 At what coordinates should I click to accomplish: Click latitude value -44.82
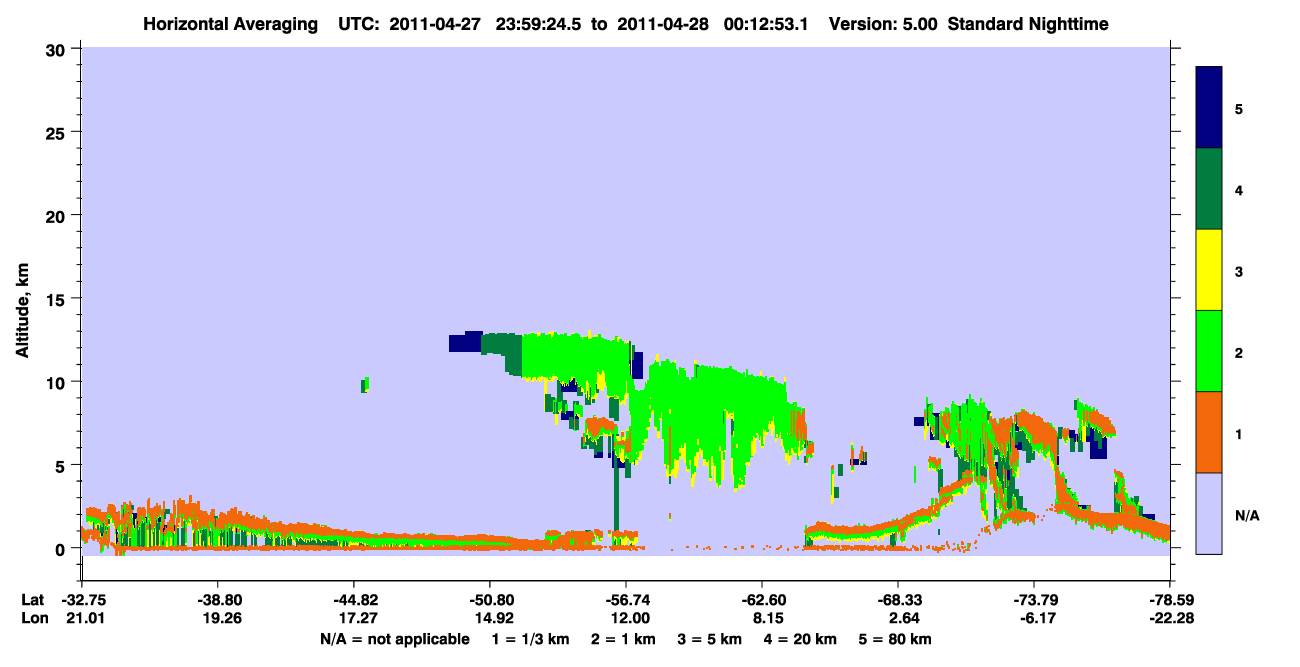tap(353, 601)
